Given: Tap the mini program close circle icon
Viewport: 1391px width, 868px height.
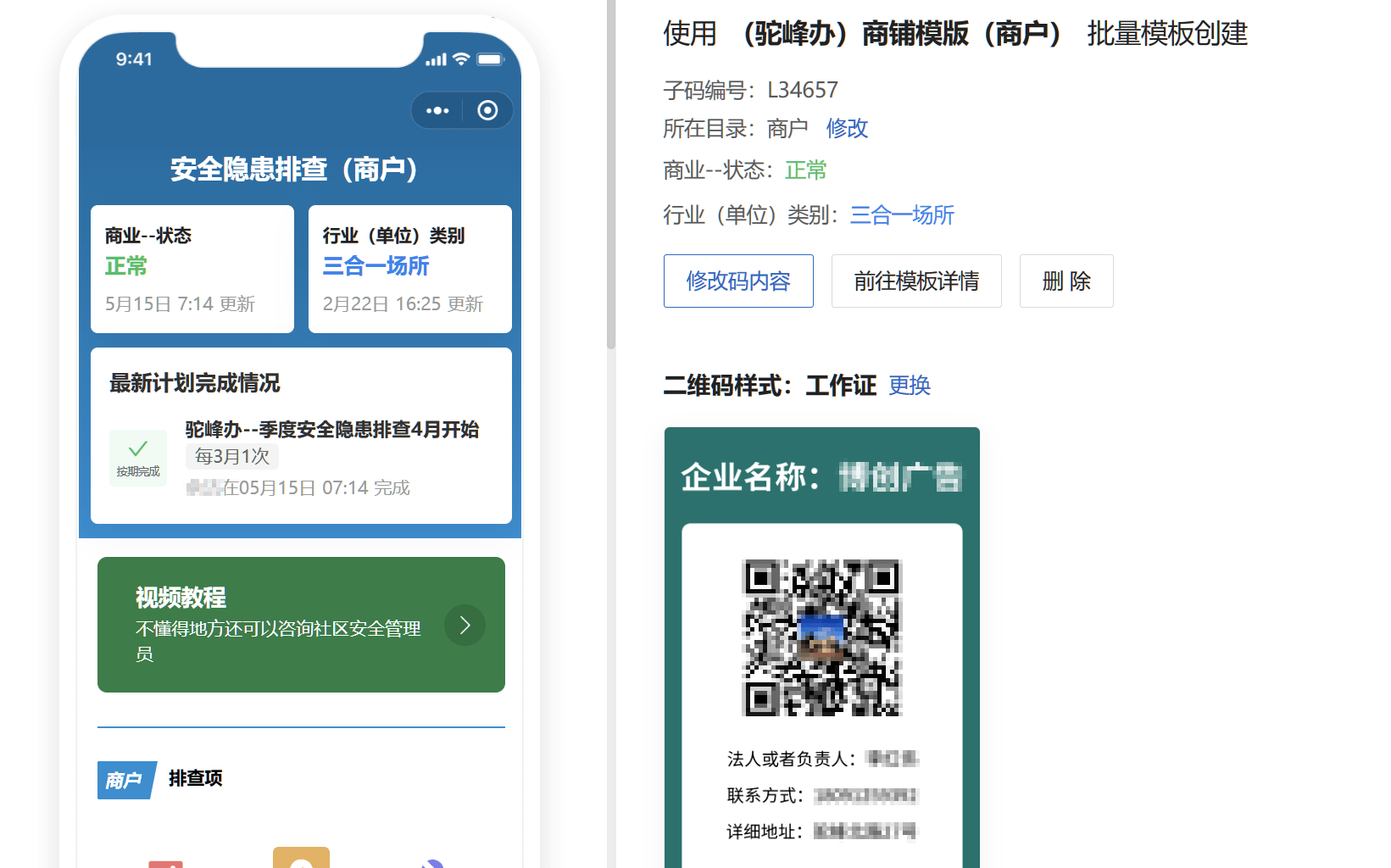Looking at the screenshot, I should tap(487, 110).
